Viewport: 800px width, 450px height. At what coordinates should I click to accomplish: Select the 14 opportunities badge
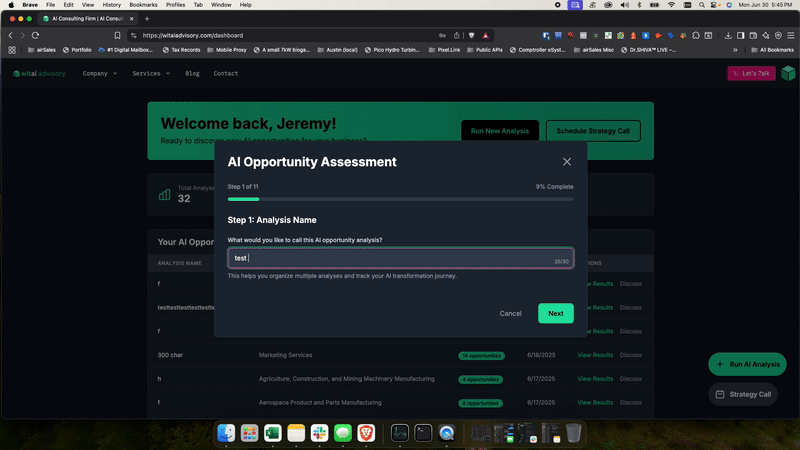(x=481, y=356)
